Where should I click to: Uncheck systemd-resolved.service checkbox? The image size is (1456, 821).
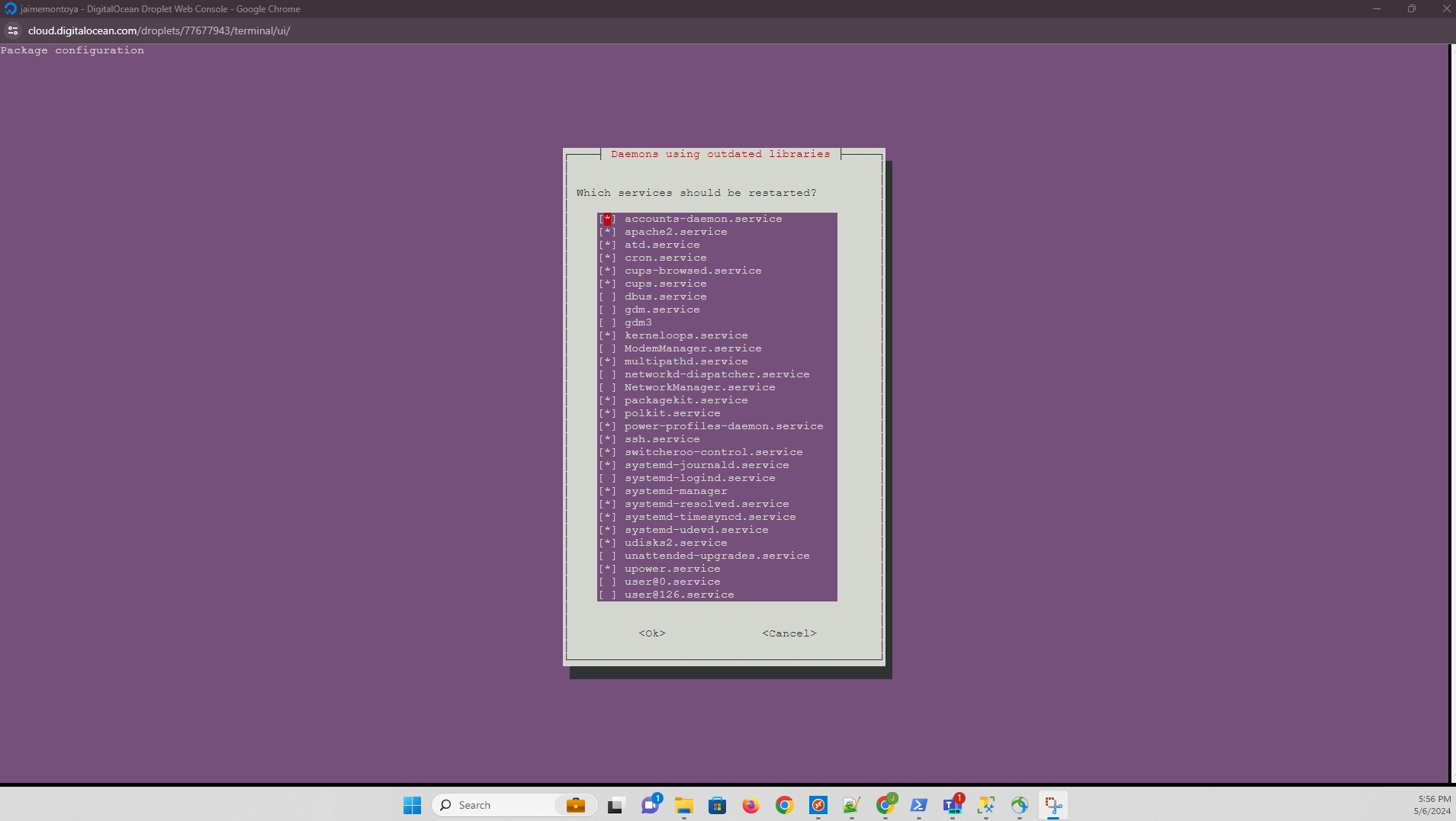tap(607, 504)
